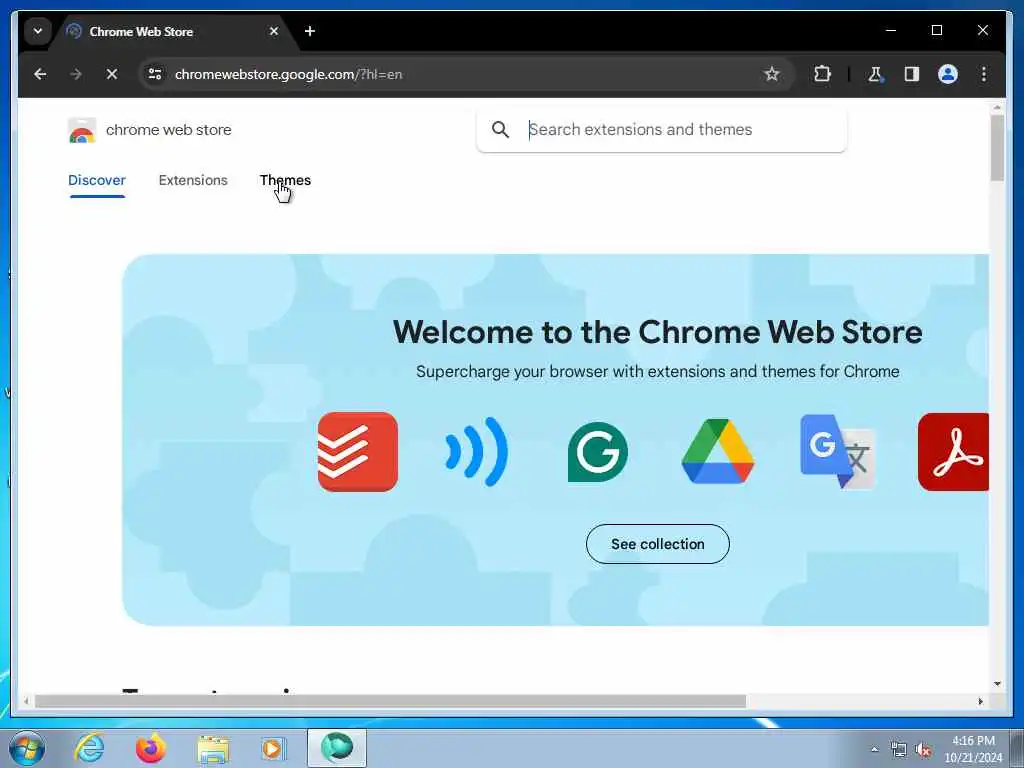The image size is (1024, 768).
Task: Click the Welcome to the Chrome Web Store heading
Action: pos(658,332)
